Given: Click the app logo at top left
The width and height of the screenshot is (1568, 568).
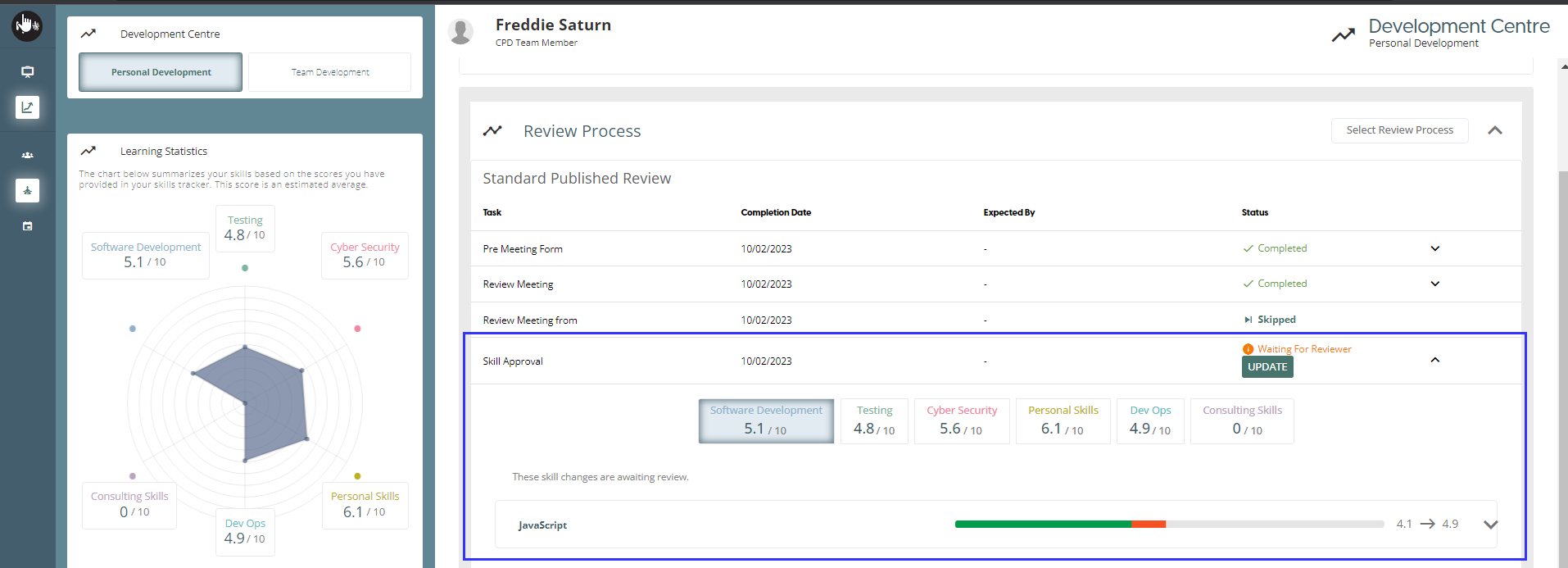Looking at the screenshot, I should [x=27, y=25].
